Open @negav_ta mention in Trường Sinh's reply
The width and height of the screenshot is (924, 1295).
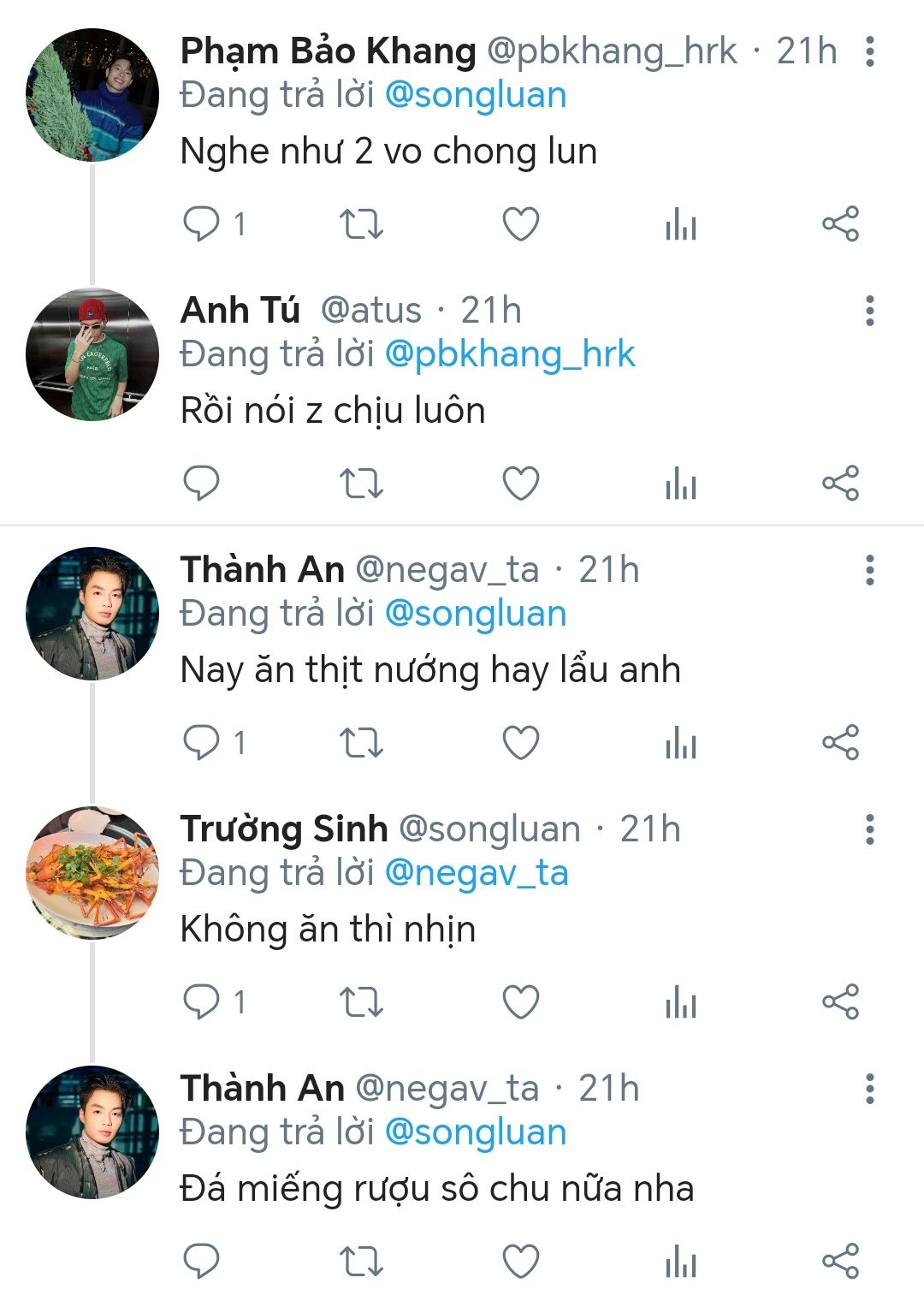click(x=477, y=873)
